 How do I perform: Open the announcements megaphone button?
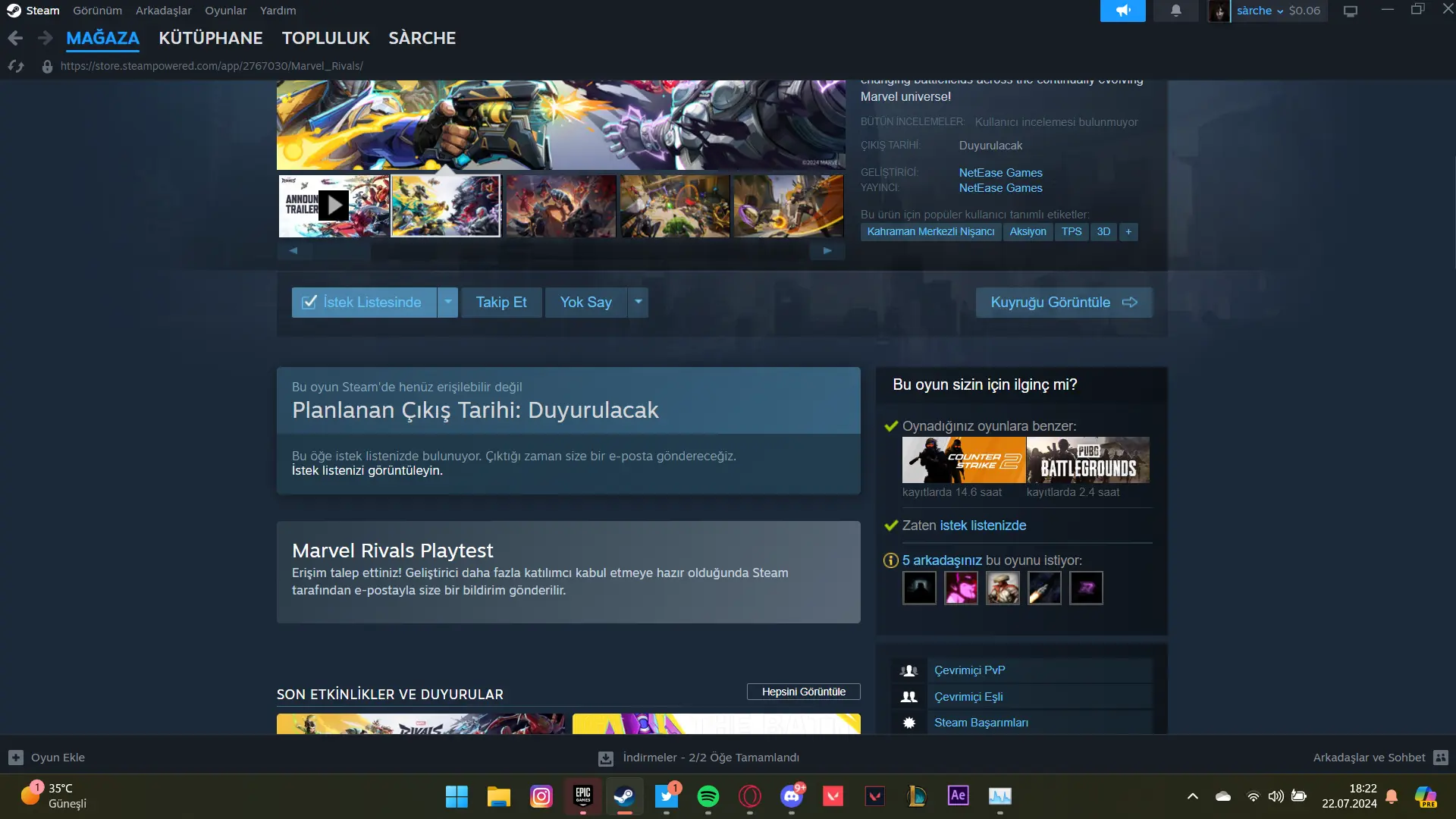(x=1122, y=11)
